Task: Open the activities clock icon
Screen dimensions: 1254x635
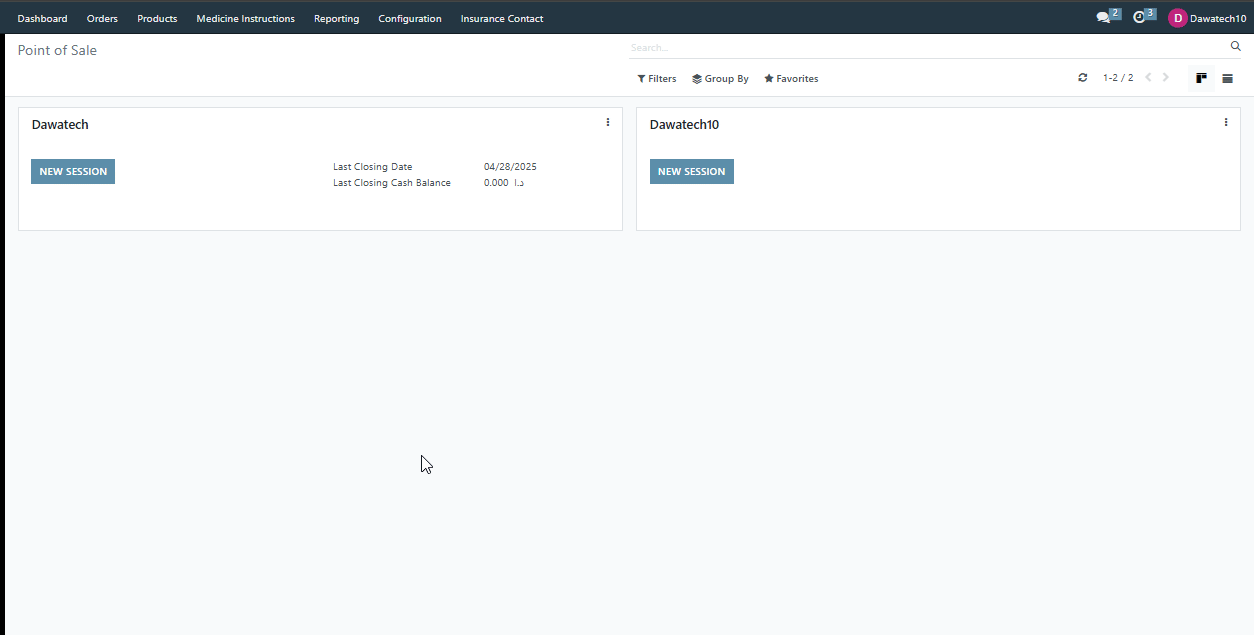Action: click(1139, 18)
